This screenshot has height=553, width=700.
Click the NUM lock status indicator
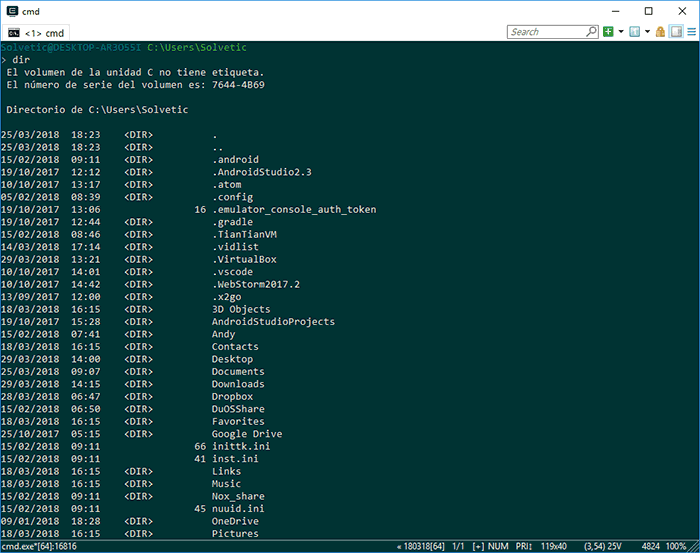(498, 546)
